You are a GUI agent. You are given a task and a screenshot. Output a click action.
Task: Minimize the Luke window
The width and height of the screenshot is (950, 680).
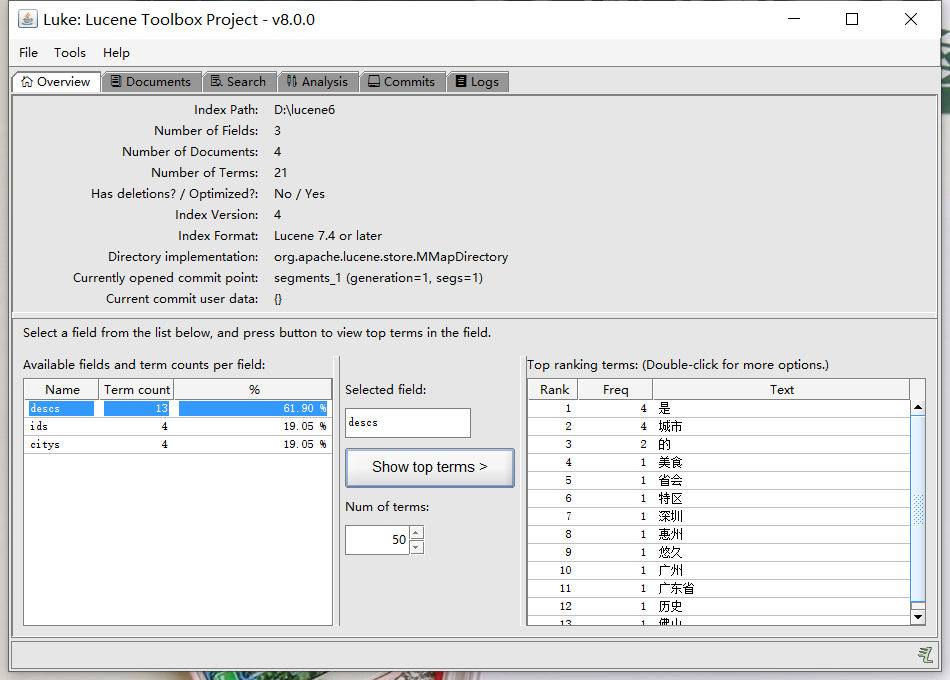794,19
